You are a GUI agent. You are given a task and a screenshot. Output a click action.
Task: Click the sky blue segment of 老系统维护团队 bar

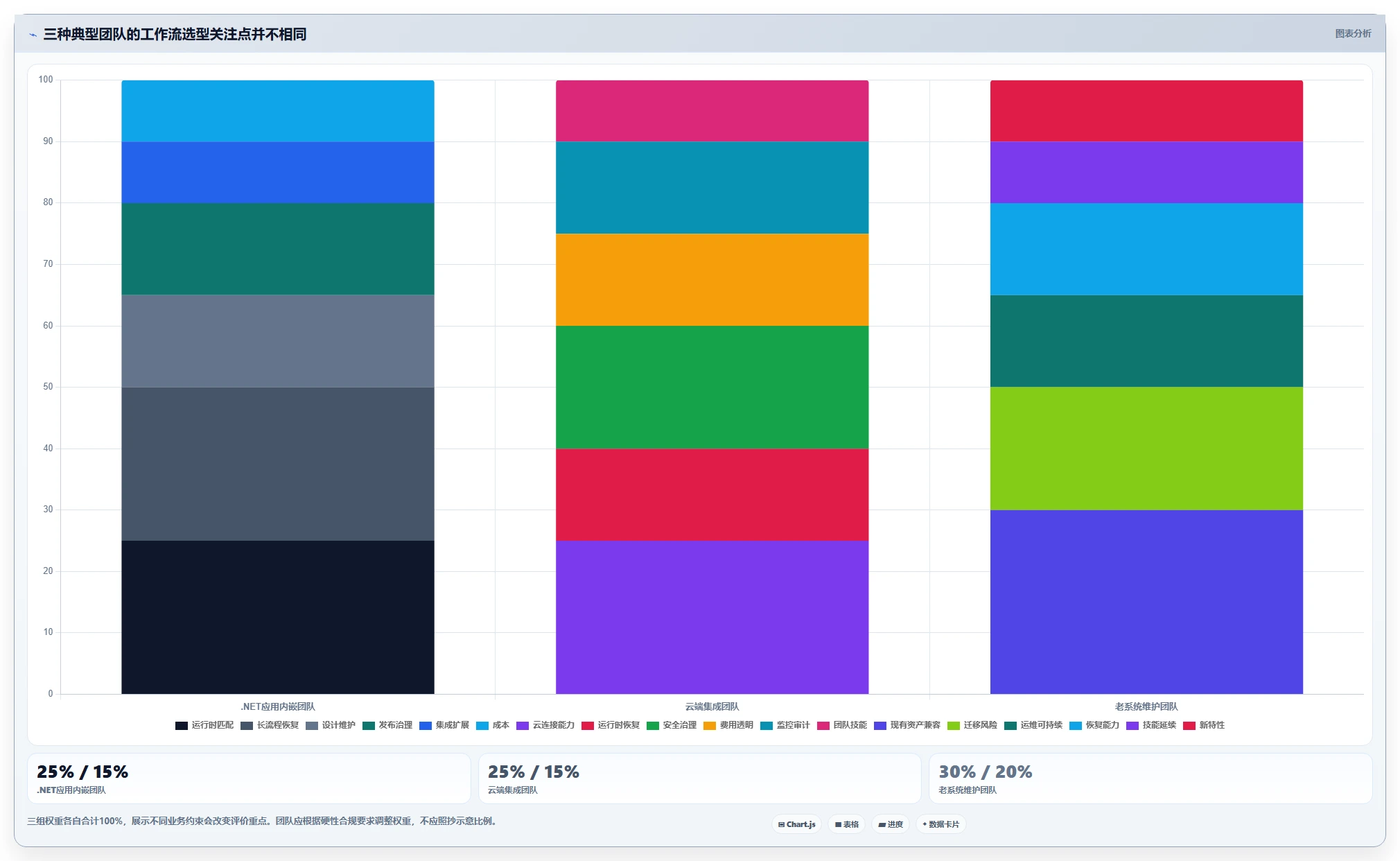[x=1146, y=249]
